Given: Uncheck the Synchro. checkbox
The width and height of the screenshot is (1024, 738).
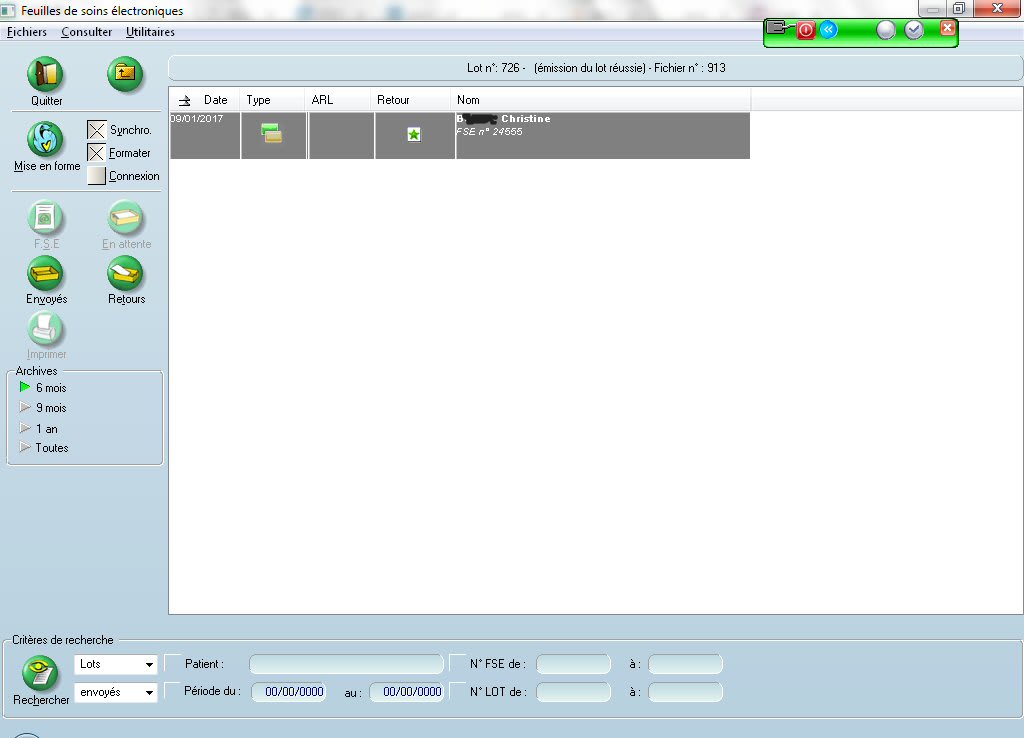Looking at the screenshot, I should click(x=97, y=130).
